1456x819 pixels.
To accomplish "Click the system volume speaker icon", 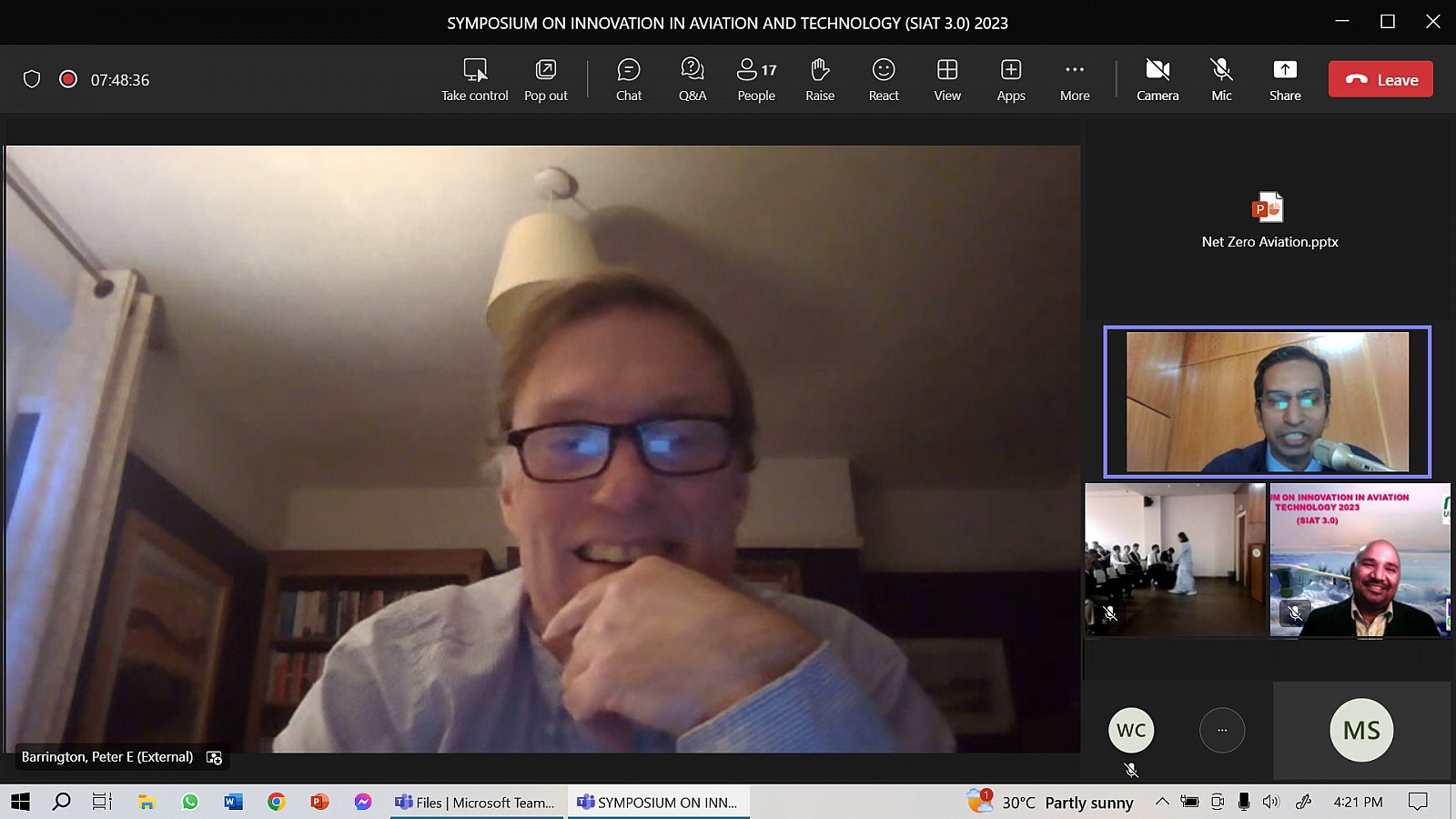I will point(1271,802).
